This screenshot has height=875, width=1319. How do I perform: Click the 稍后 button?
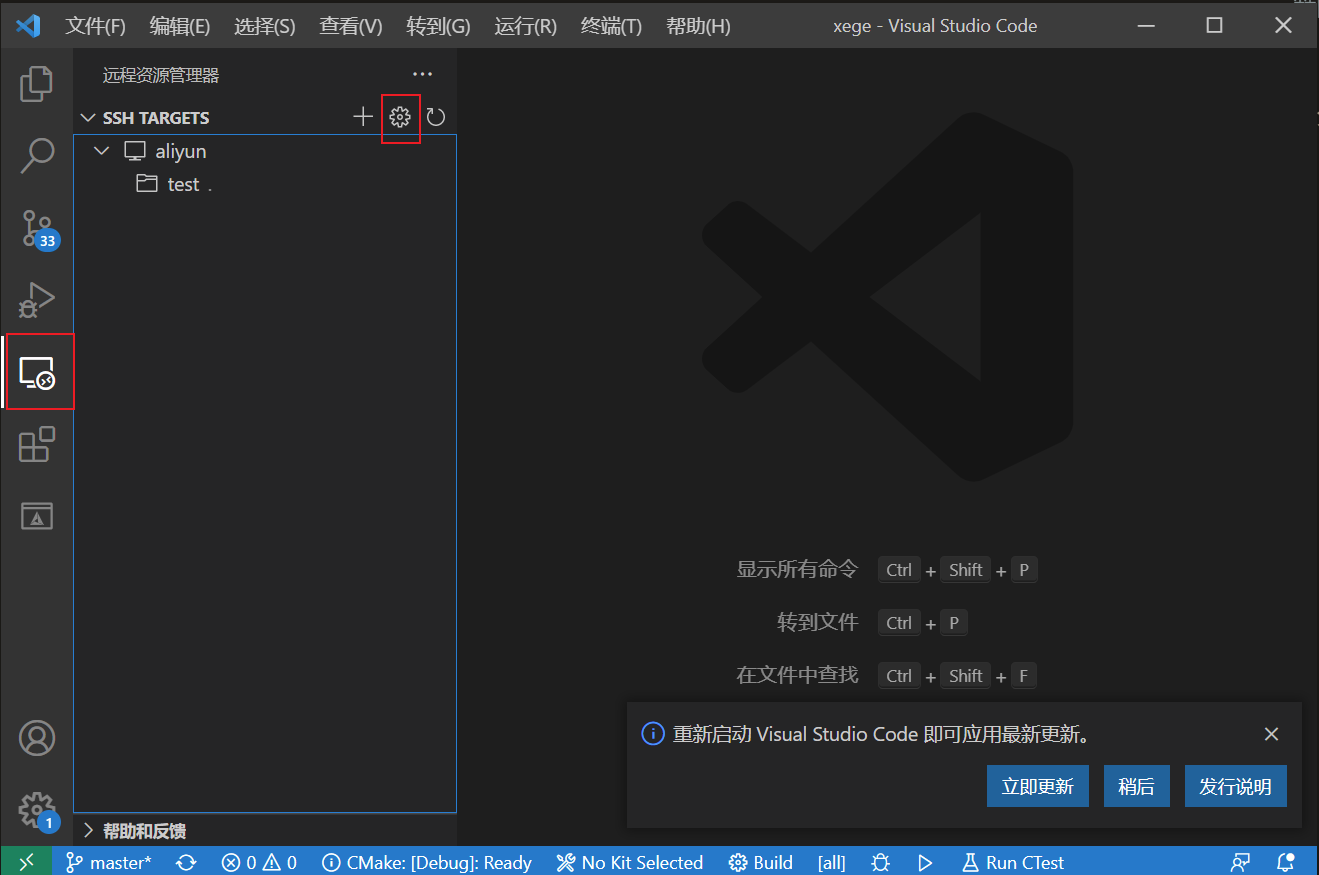1136,786
